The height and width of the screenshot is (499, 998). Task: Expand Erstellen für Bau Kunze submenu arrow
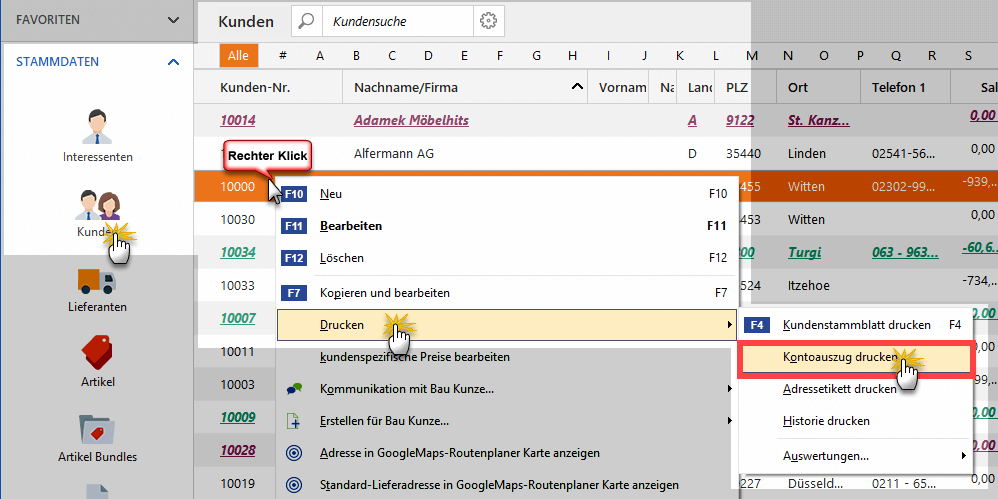coord(729,421)
